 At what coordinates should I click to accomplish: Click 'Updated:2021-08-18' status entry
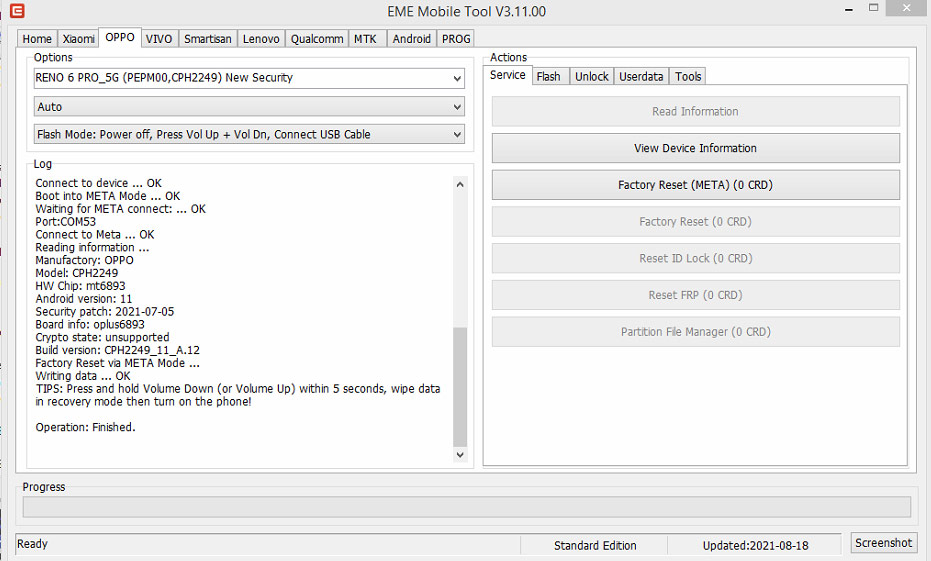click(755, 546)
